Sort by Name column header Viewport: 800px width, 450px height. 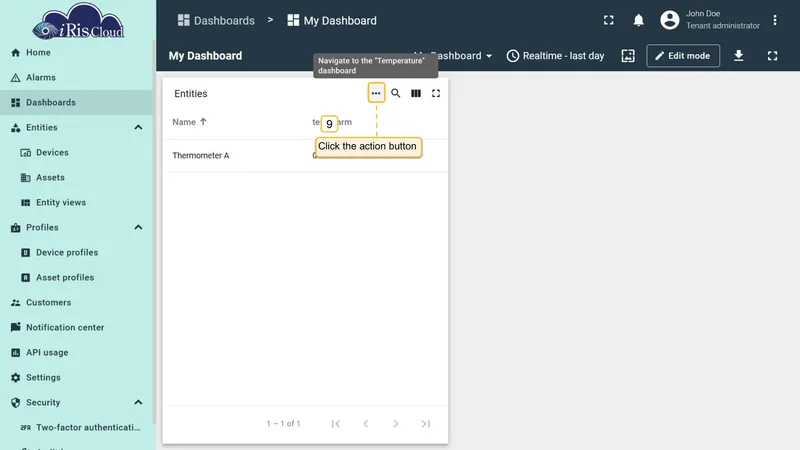(189, 122)
